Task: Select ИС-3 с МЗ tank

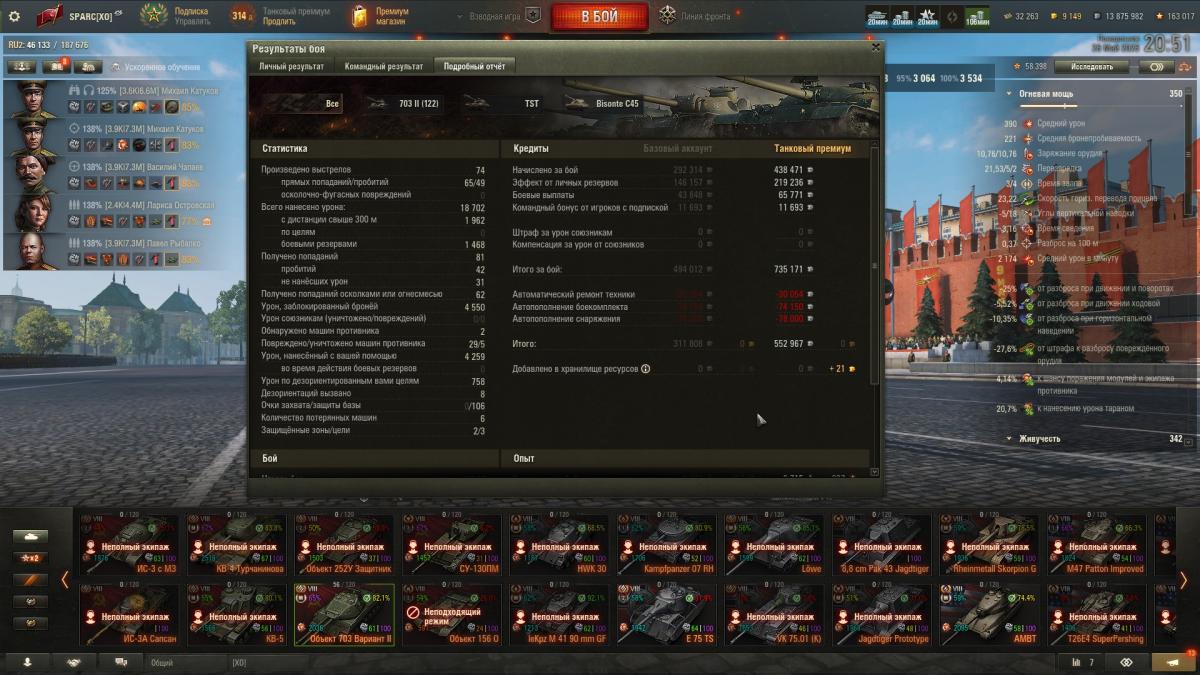Action: click(x=129, y=546)
